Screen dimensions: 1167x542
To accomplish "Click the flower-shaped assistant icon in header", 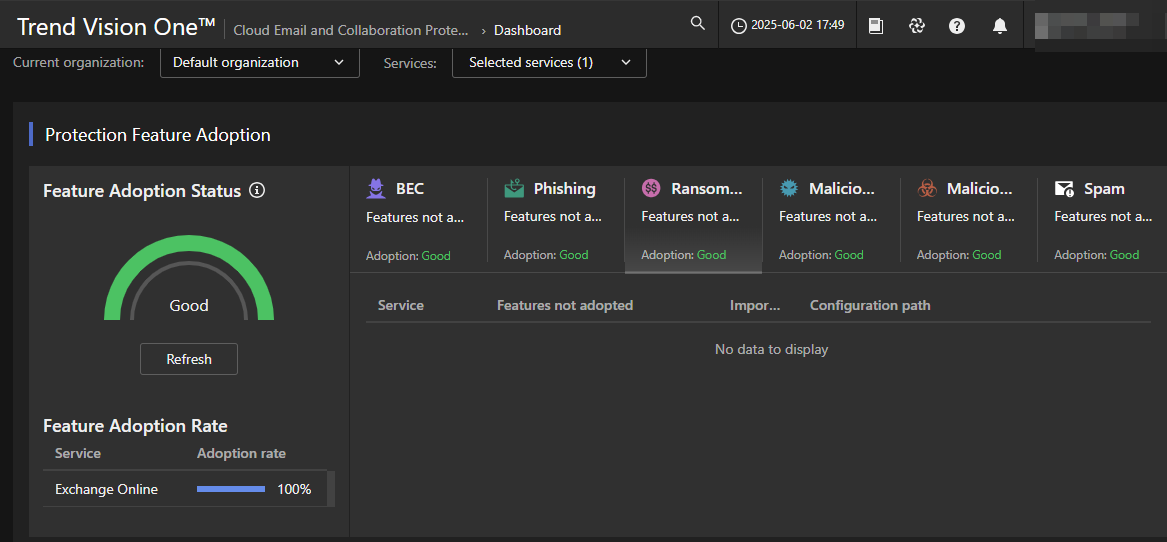I will (x=916, y=27).
